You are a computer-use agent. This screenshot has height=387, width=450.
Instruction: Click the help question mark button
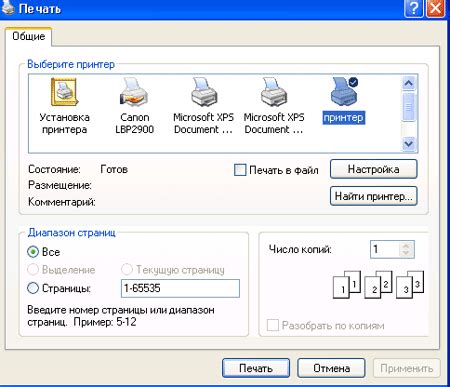413,8
